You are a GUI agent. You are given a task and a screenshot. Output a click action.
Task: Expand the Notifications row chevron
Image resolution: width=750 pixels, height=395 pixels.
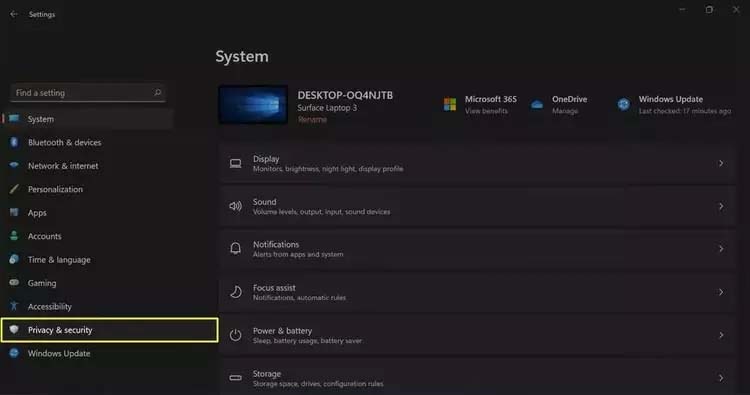pyautogui.click(x=721, y=249)
